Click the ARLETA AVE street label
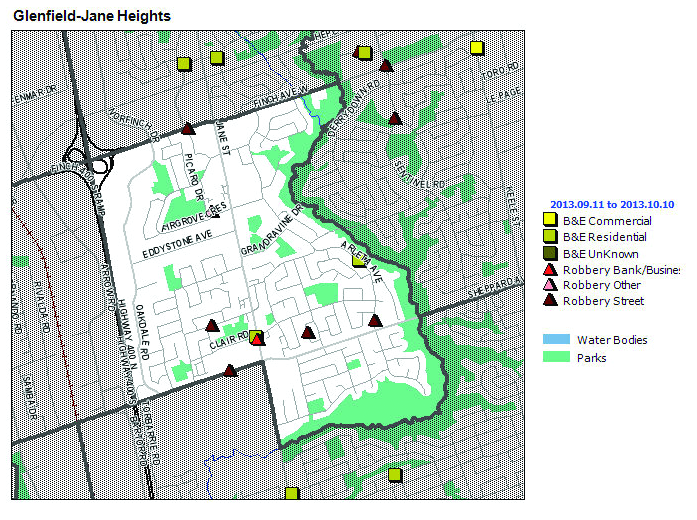The image size is (697, 520). point(362,262)
